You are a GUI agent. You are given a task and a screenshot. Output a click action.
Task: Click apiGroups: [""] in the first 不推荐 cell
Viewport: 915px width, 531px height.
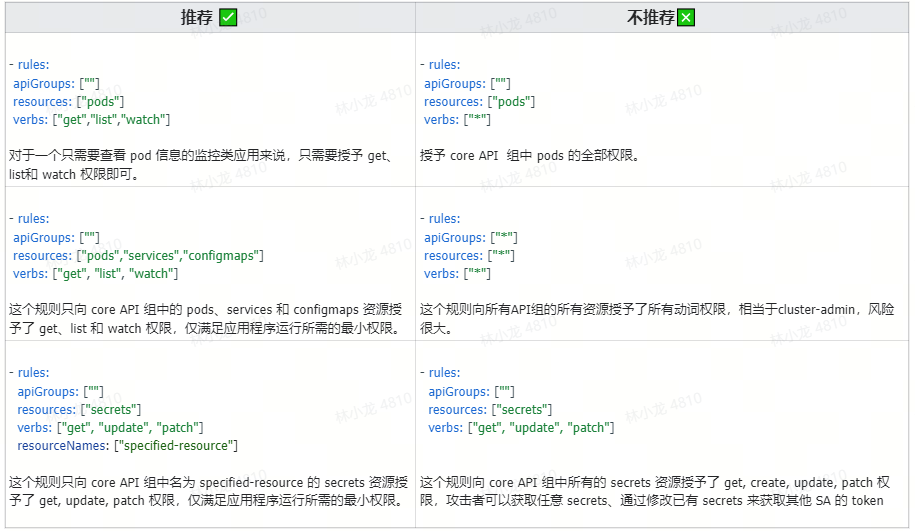467,83
